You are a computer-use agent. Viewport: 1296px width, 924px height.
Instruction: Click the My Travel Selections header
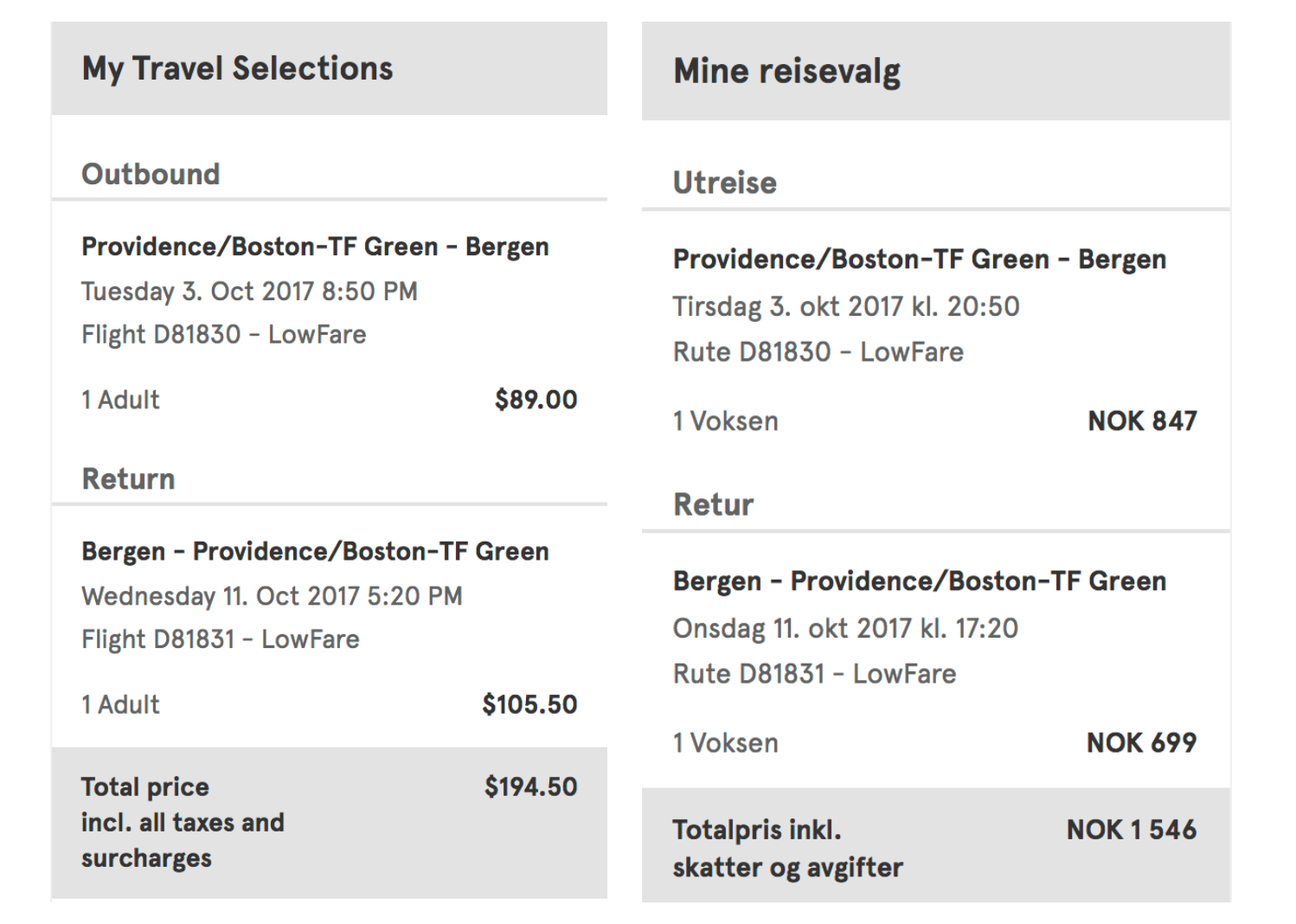pos(237,68)
